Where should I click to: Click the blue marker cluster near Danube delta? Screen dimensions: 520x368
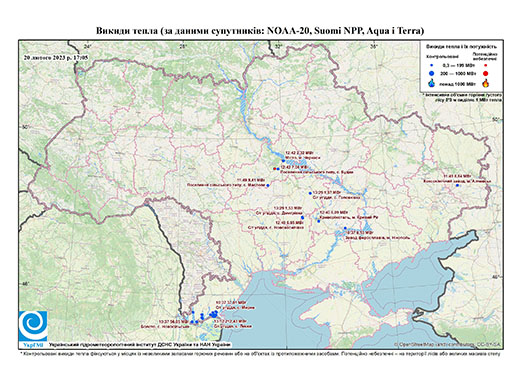pos(214,313)
